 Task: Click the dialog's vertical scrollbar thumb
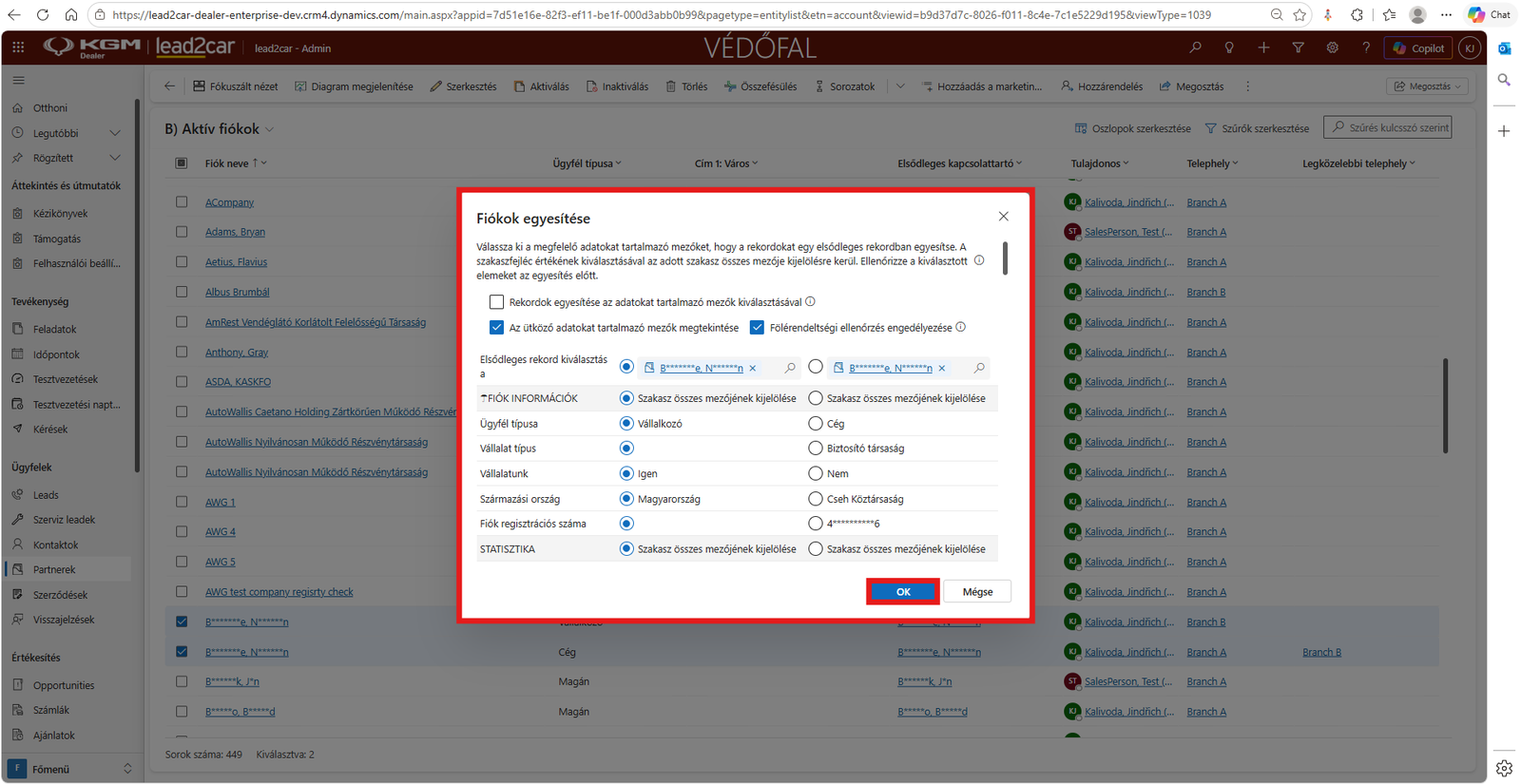(x=1005, y=258)
